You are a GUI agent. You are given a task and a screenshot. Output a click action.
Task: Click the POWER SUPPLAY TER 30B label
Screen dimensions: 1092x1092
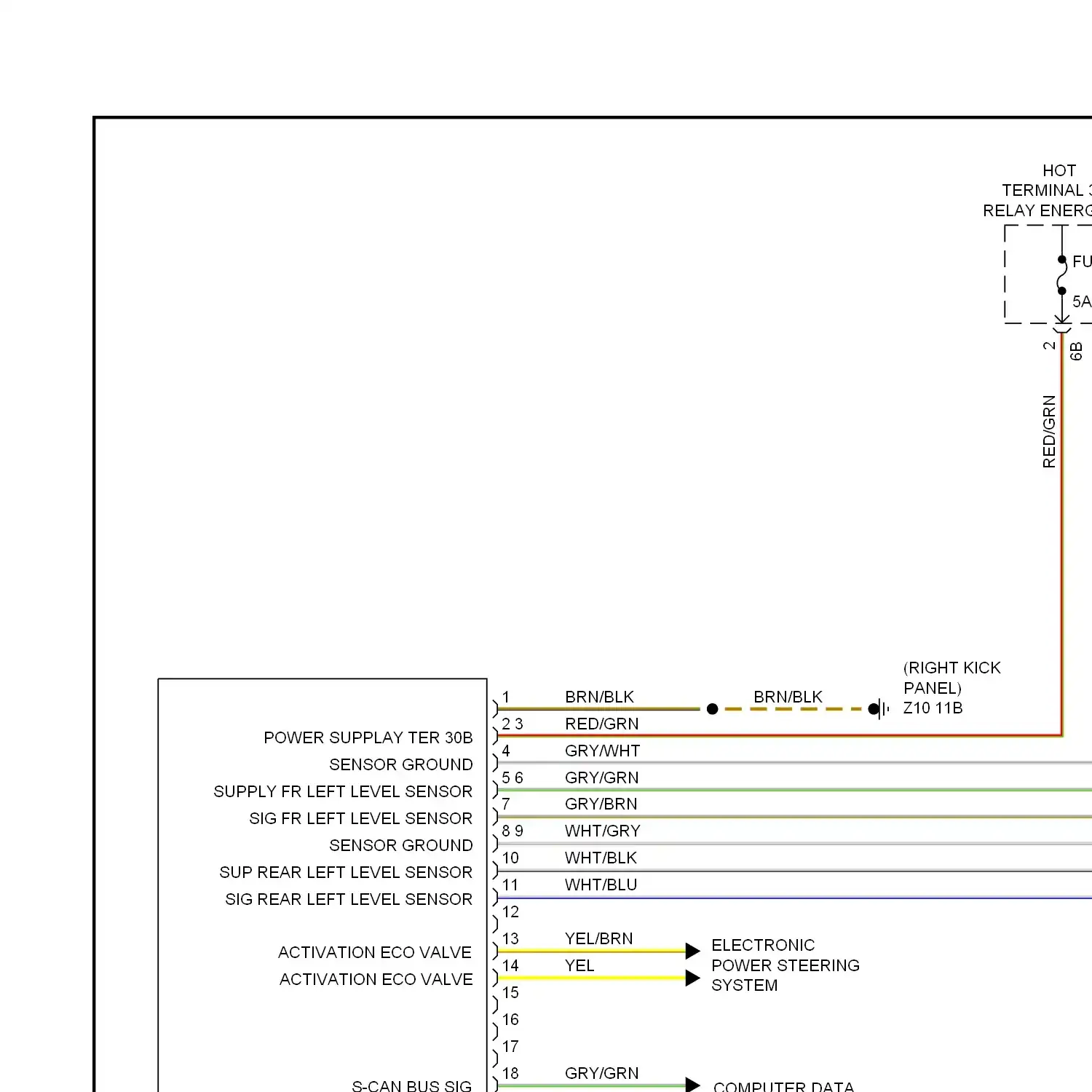(368, 737)
